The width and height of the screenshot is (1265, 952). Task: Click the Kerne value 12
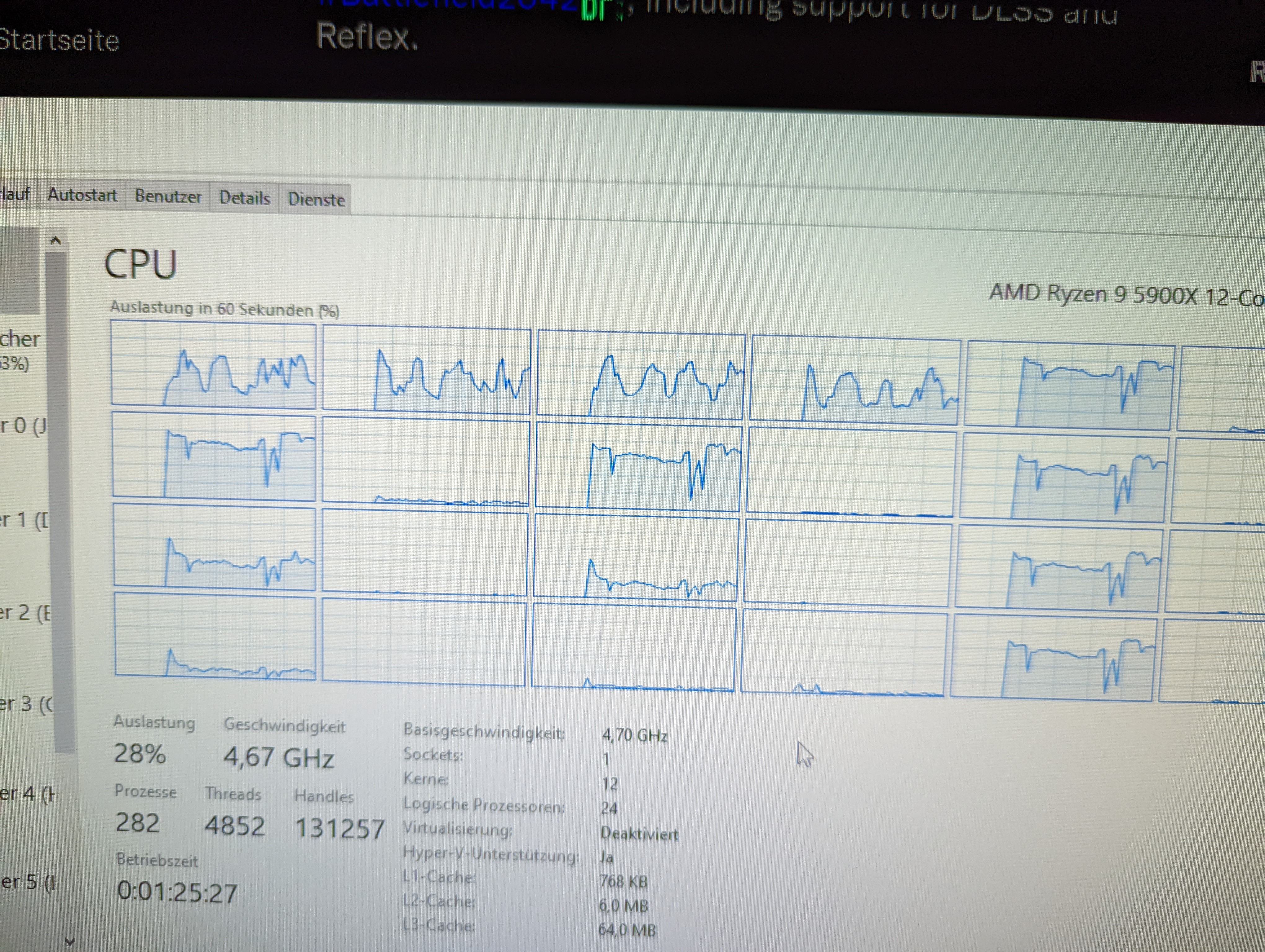point(610,783)
